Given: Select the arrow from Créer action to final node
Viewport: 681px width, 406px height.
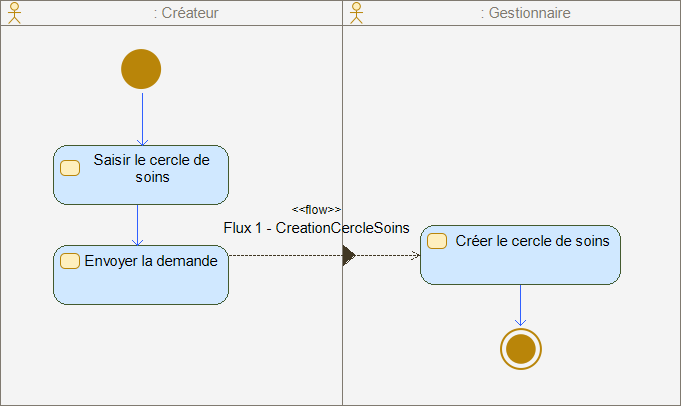Looking at the screenshot, I should click(x=520, y=305).
